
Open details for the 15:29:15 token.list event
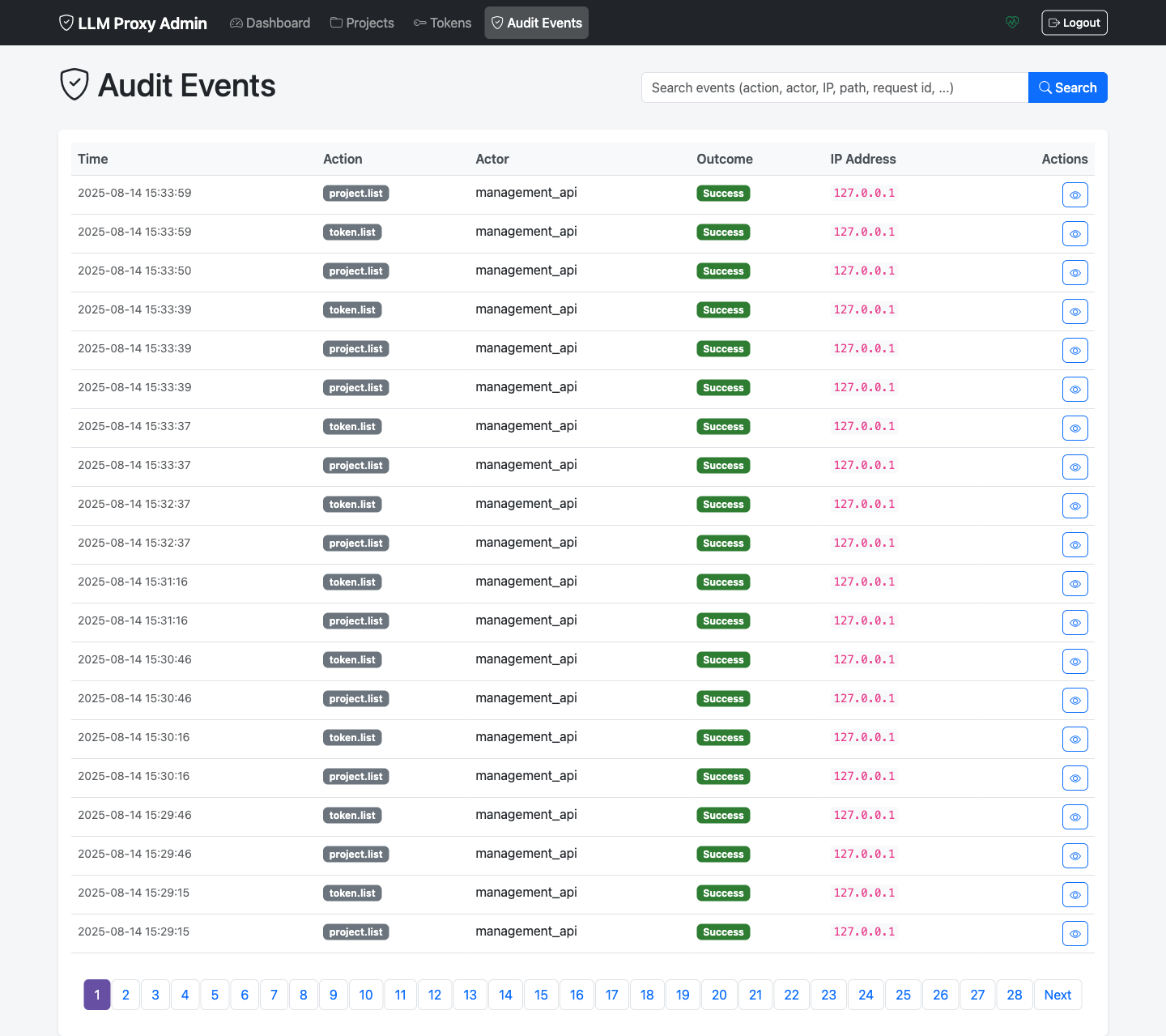tap(1075, 894)
